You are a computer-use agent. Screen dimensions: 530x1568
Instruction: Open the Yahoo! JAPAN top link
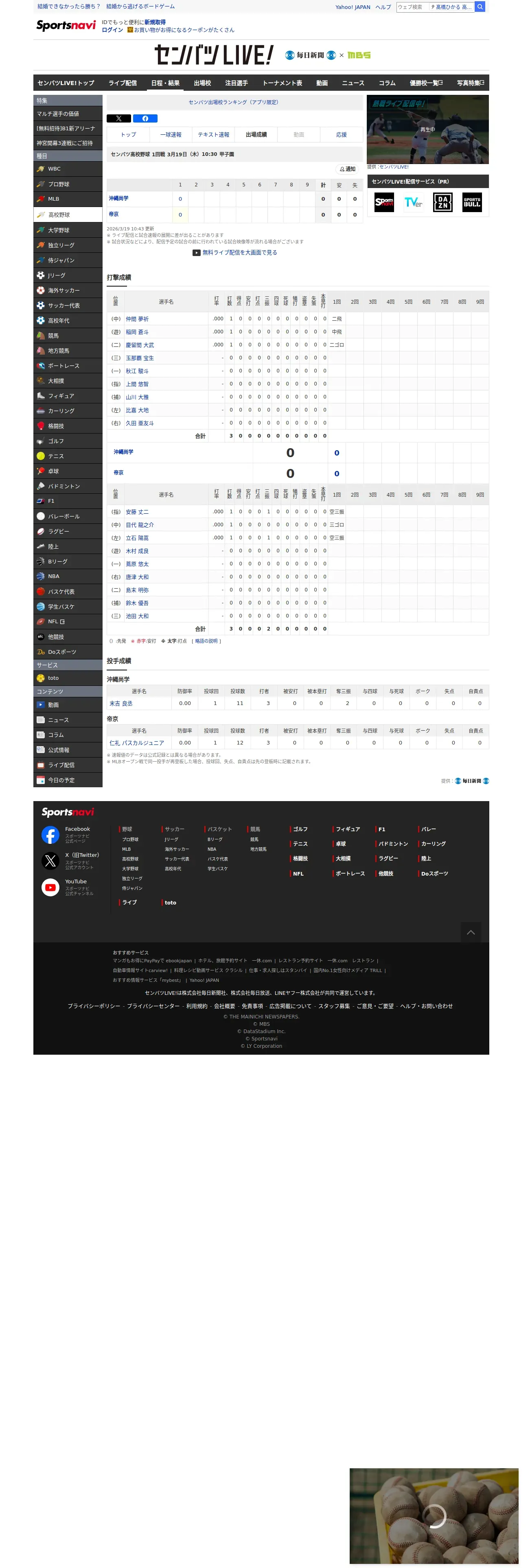coord(353,7)
